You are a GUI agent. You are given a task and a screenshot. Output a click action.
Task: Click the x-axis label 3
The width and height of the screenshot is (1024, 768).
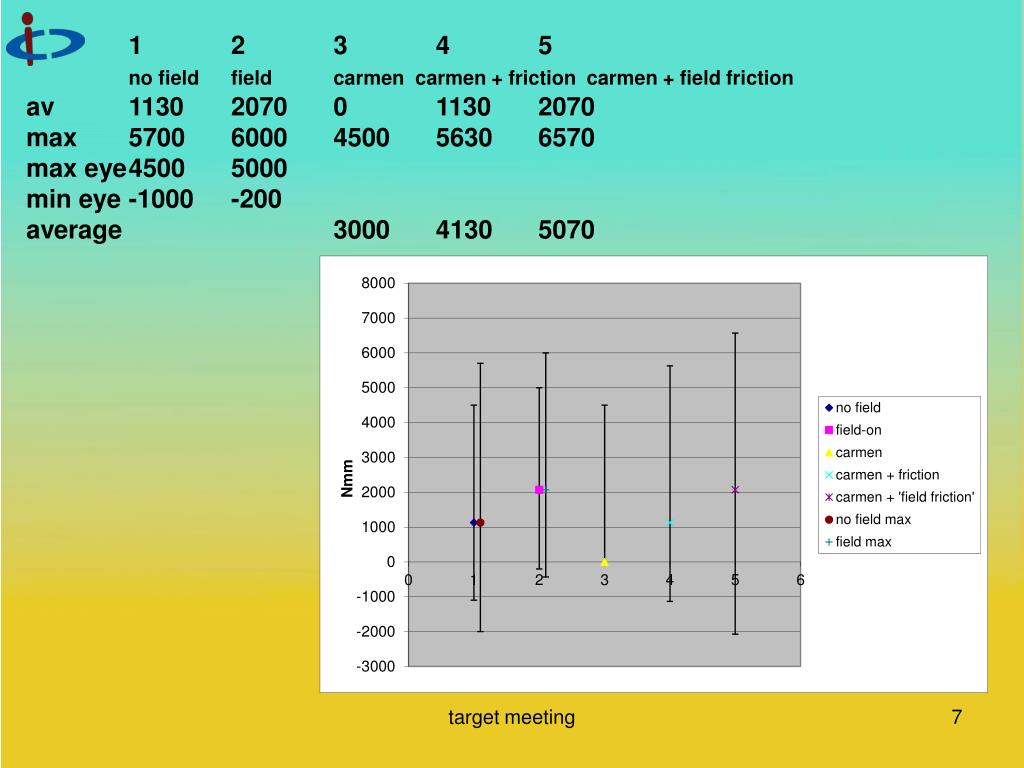[x=605, y=580]
